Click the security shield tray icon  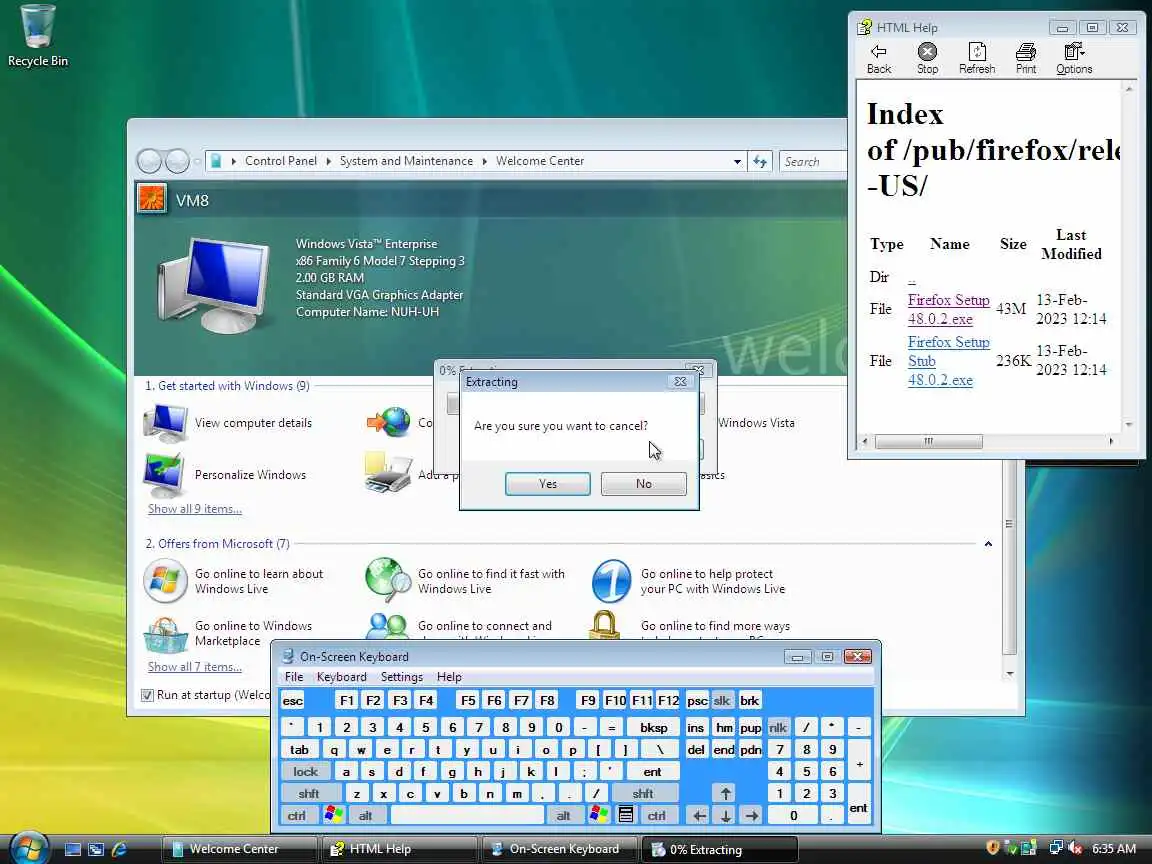point(993,848)
